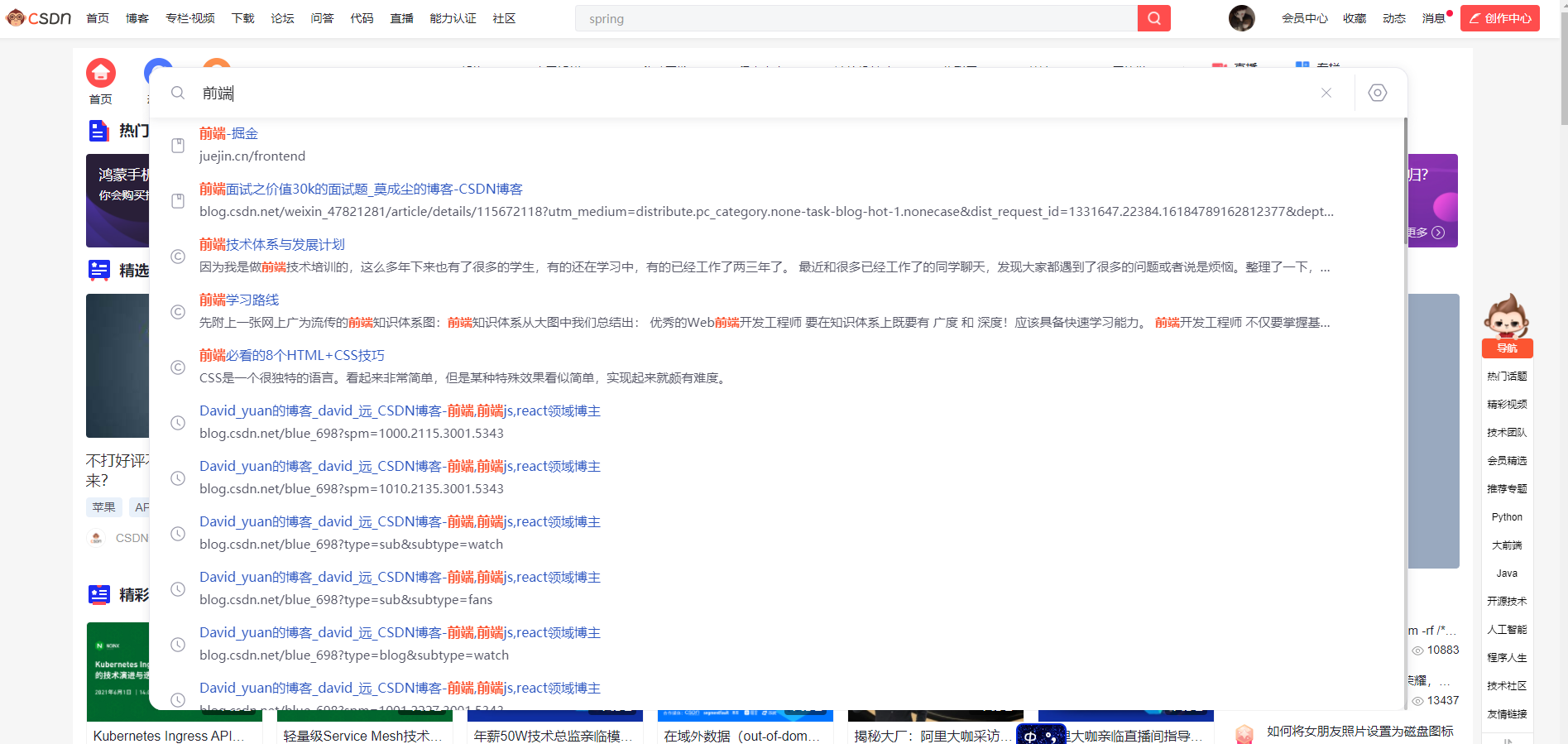Image resolution: width=1568 pixels, height=744 pixels.
Task: Open 问答 in top navigation
Action: pyautogui.click(x=322, y=18)
